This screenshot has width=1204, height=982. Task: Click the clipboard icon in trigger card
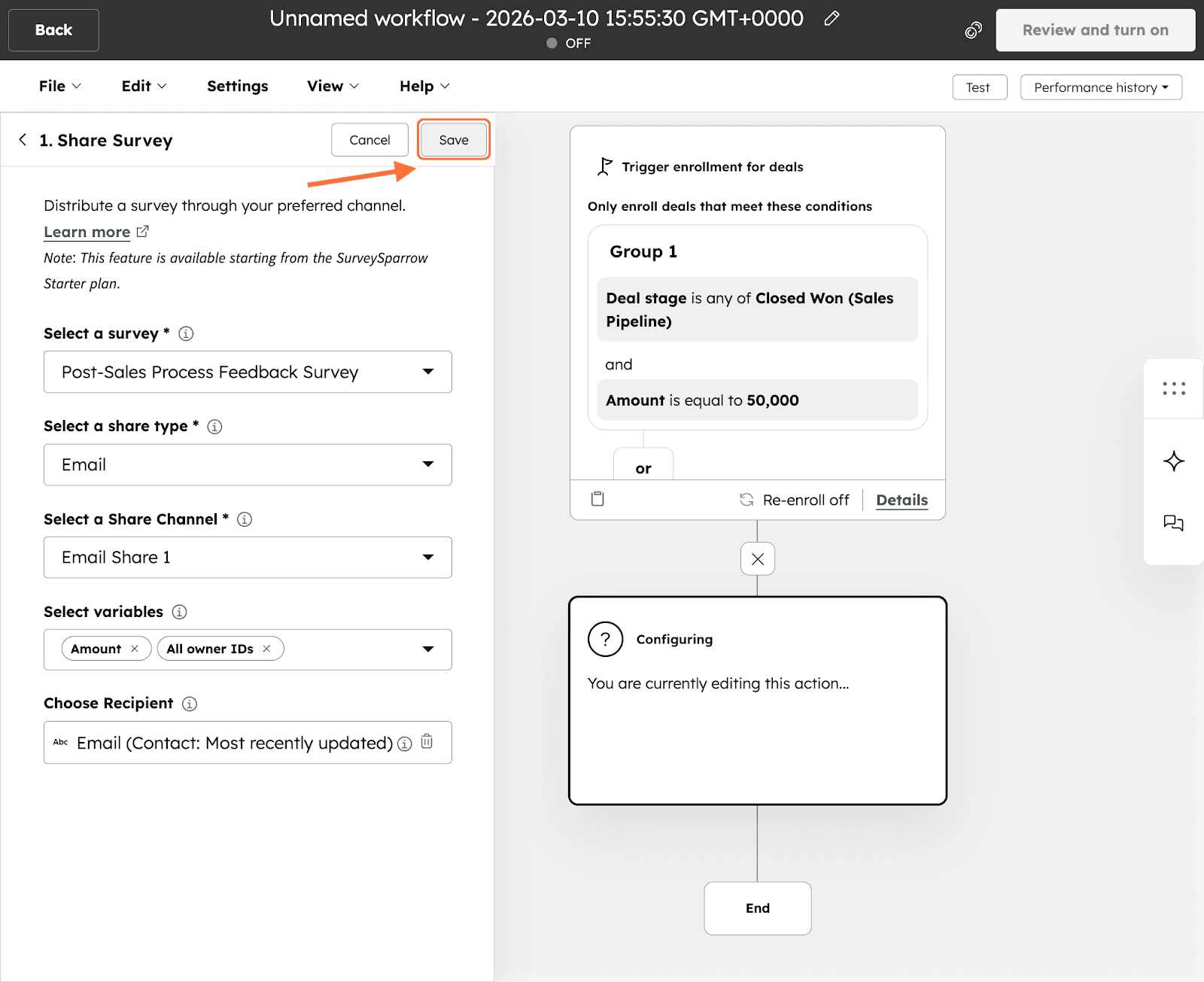597,499
